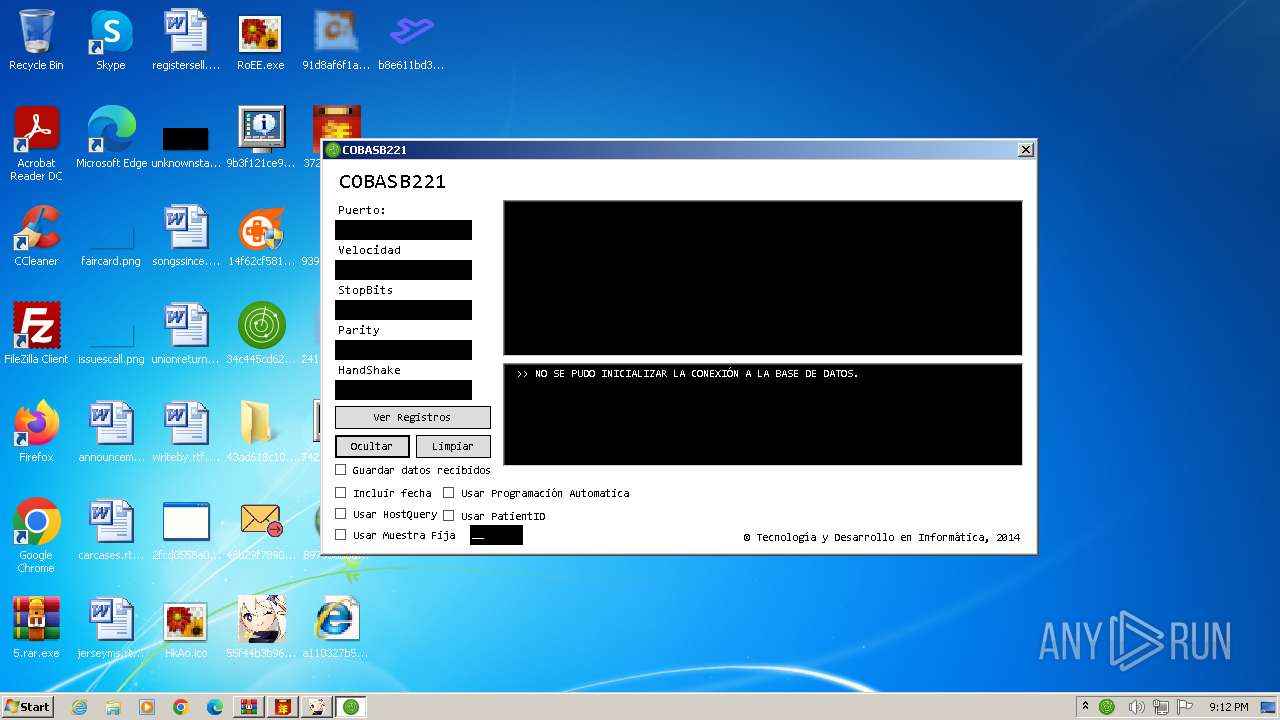
Task: Enable Guardar datos recibidos checkbox
Action: [x=341, y=470]
